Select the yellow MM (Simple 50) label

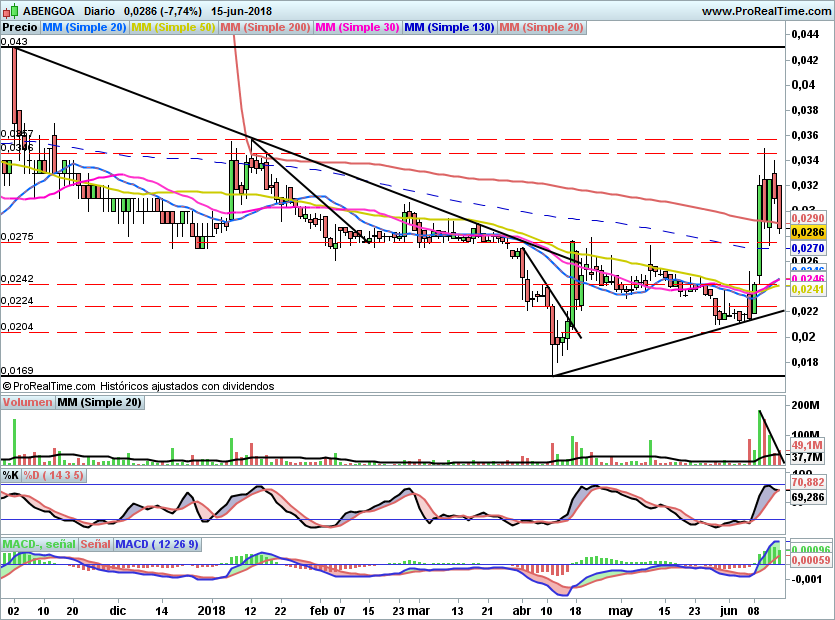173,27
